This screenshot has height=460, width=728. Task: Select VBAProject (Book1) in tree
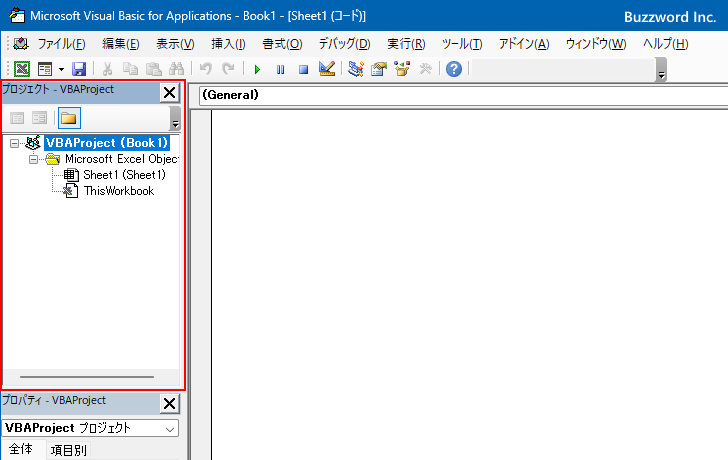tap(107, 143)
